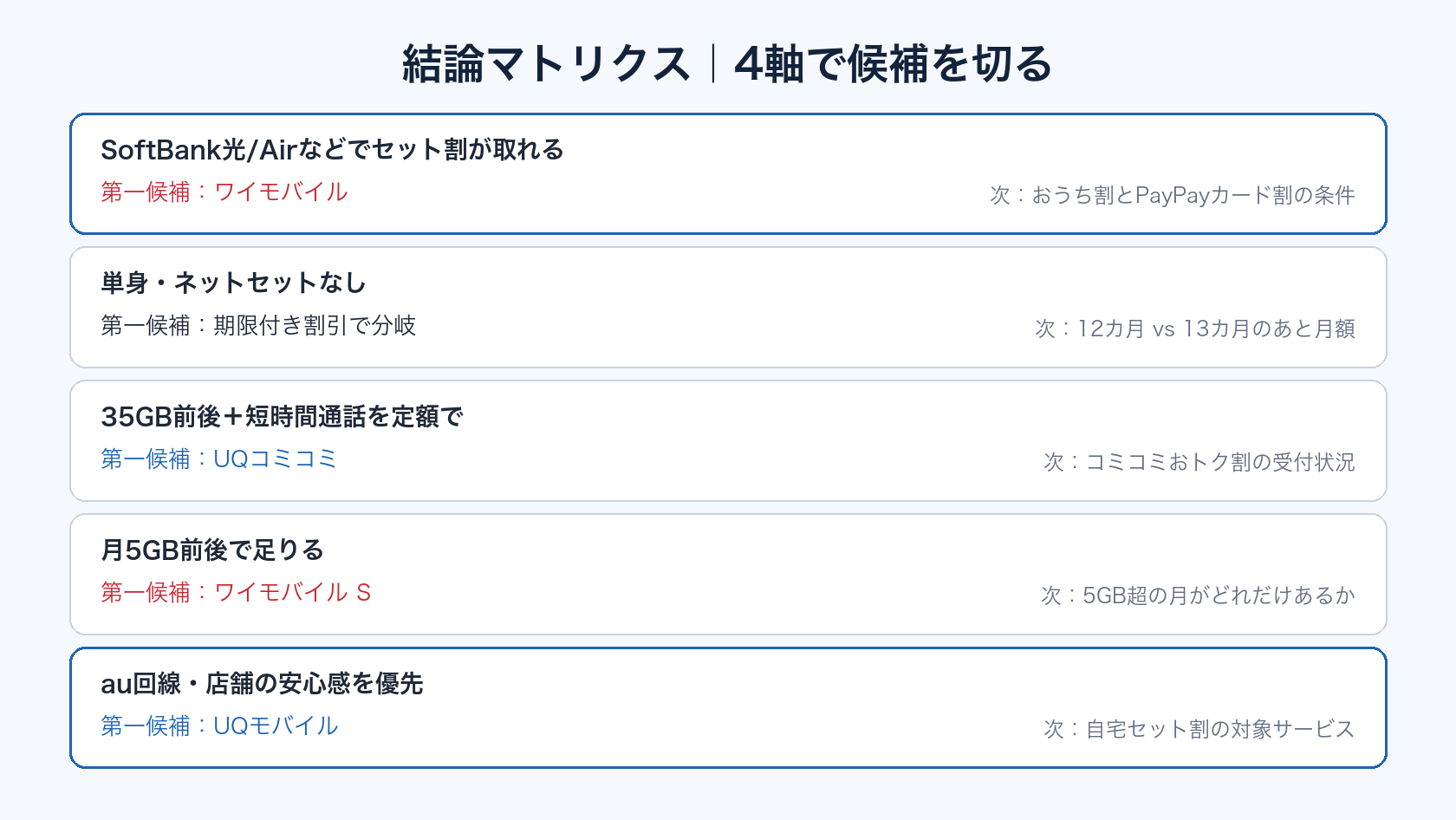Select 35GB前後＋短時間通話を定額で heading
Screen dimensions: 1456x820
[x=282, y=416]
